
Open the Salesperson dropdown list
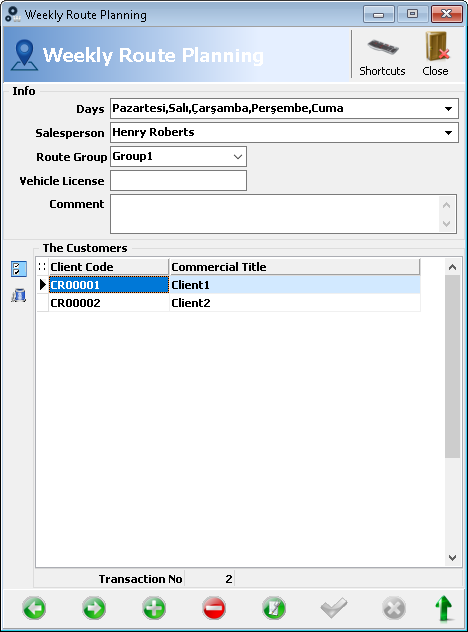pyautogui.click(x=448, y=133)
